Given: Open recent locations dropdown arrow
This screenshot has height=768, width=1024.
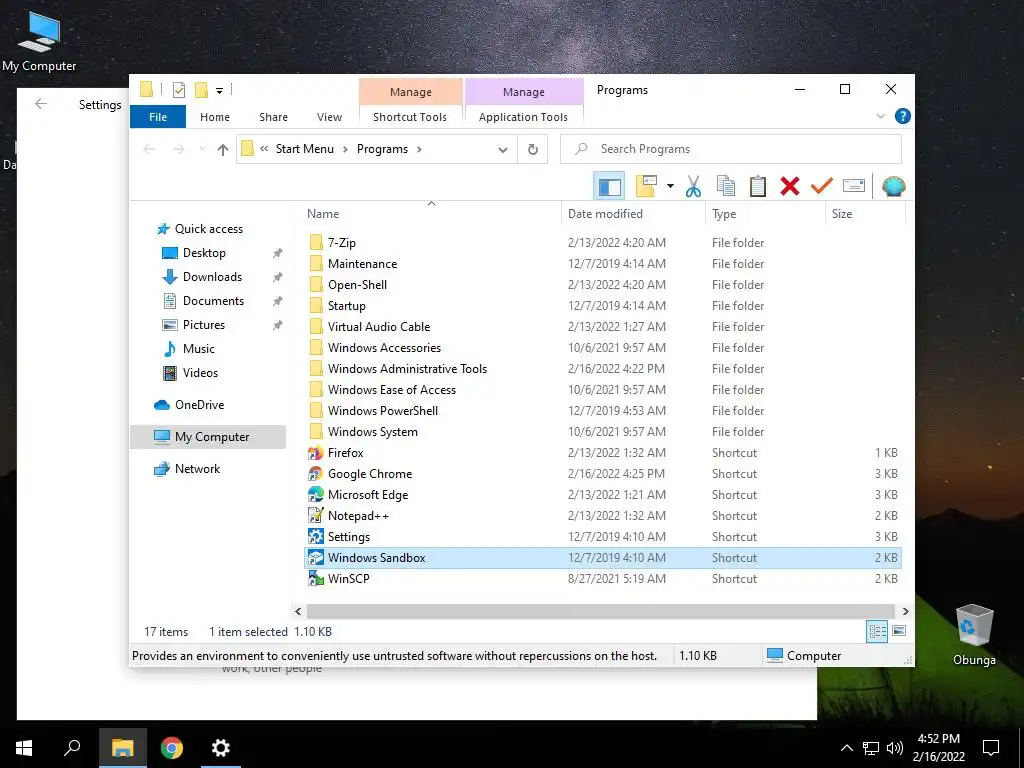Looking at the screenshot, I should tap(202, 150).
